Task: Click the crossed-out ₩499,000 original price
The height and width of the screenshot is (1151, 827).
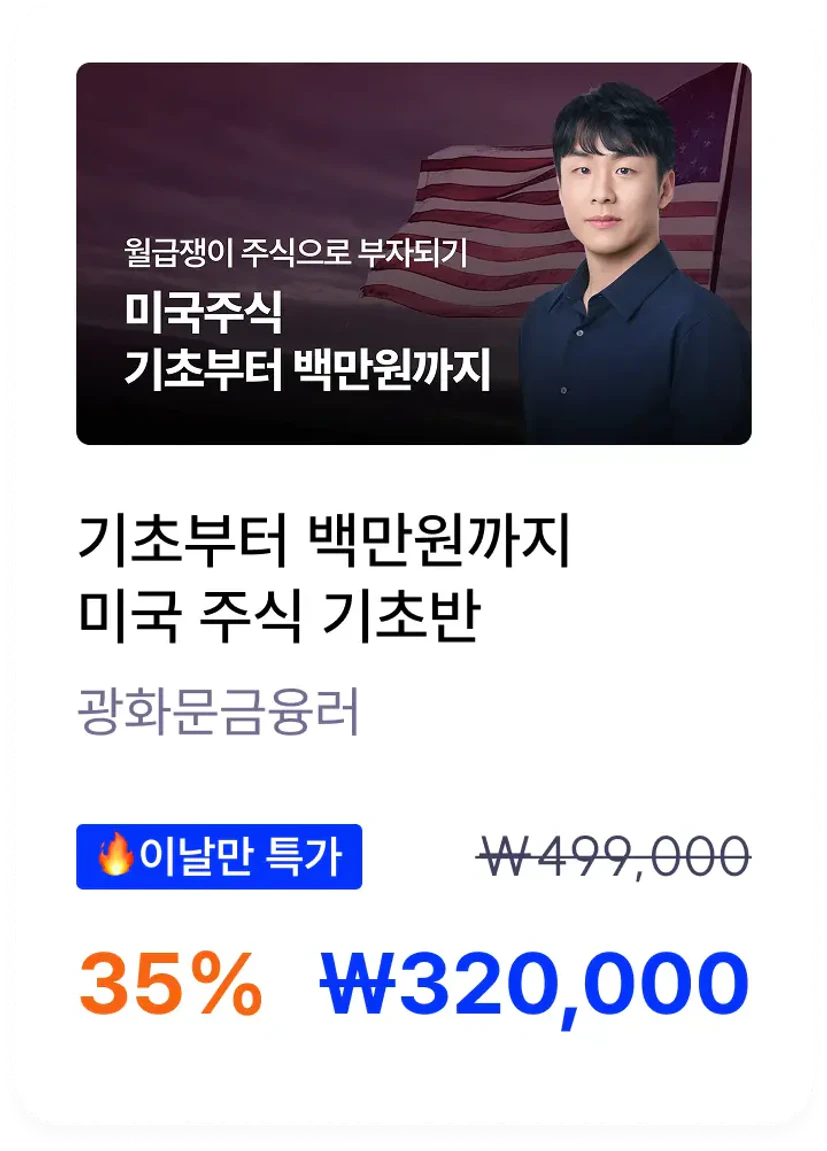Action: click(613, 856)
